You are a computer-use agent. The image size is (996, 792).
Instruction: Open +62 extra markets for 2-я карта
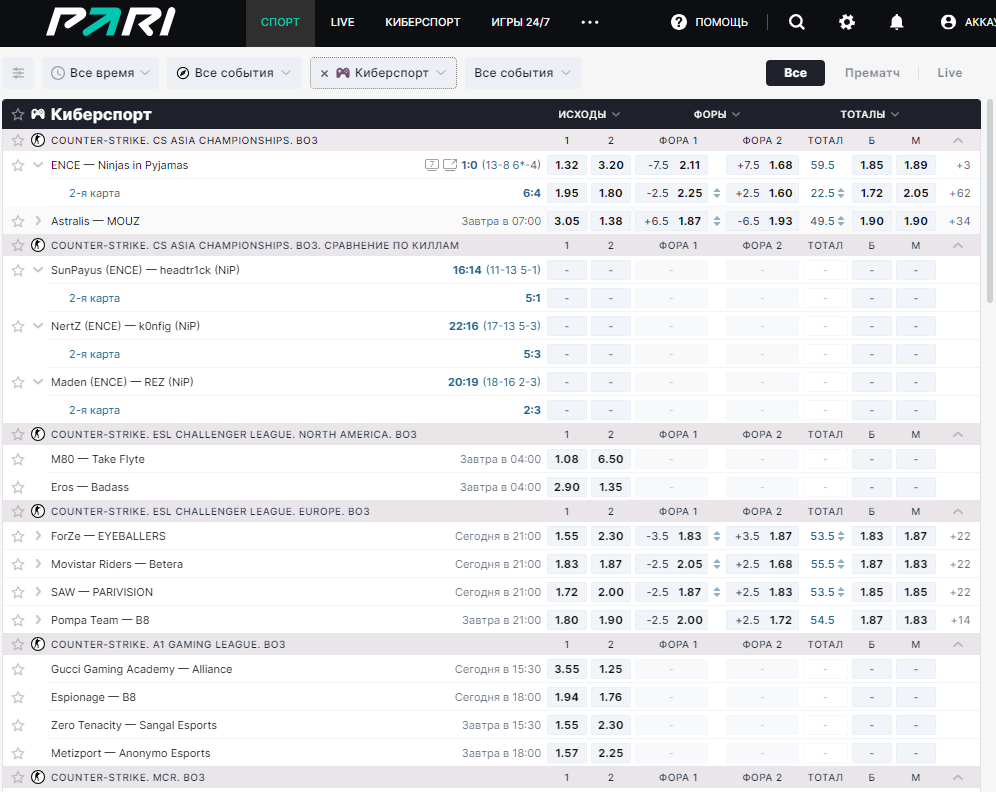click(960, 193)
